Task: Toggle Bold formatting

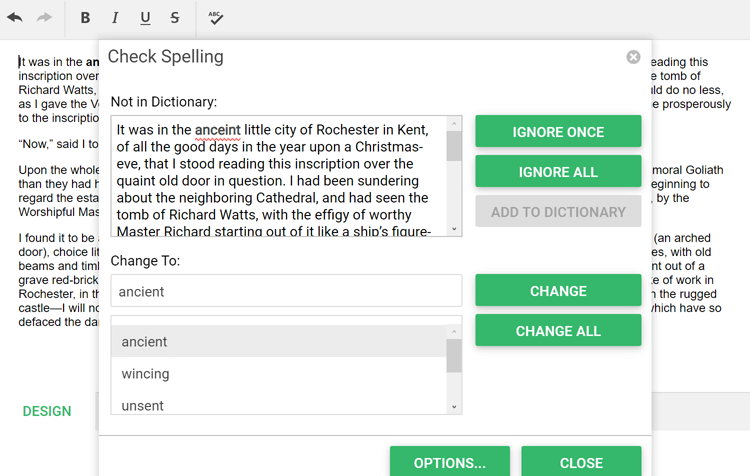Action: (85, 18)
